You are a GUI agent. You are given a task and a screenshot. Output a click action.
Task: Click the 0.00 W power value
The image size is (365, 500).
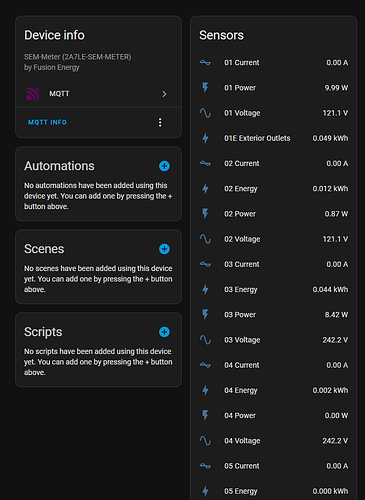336,415
